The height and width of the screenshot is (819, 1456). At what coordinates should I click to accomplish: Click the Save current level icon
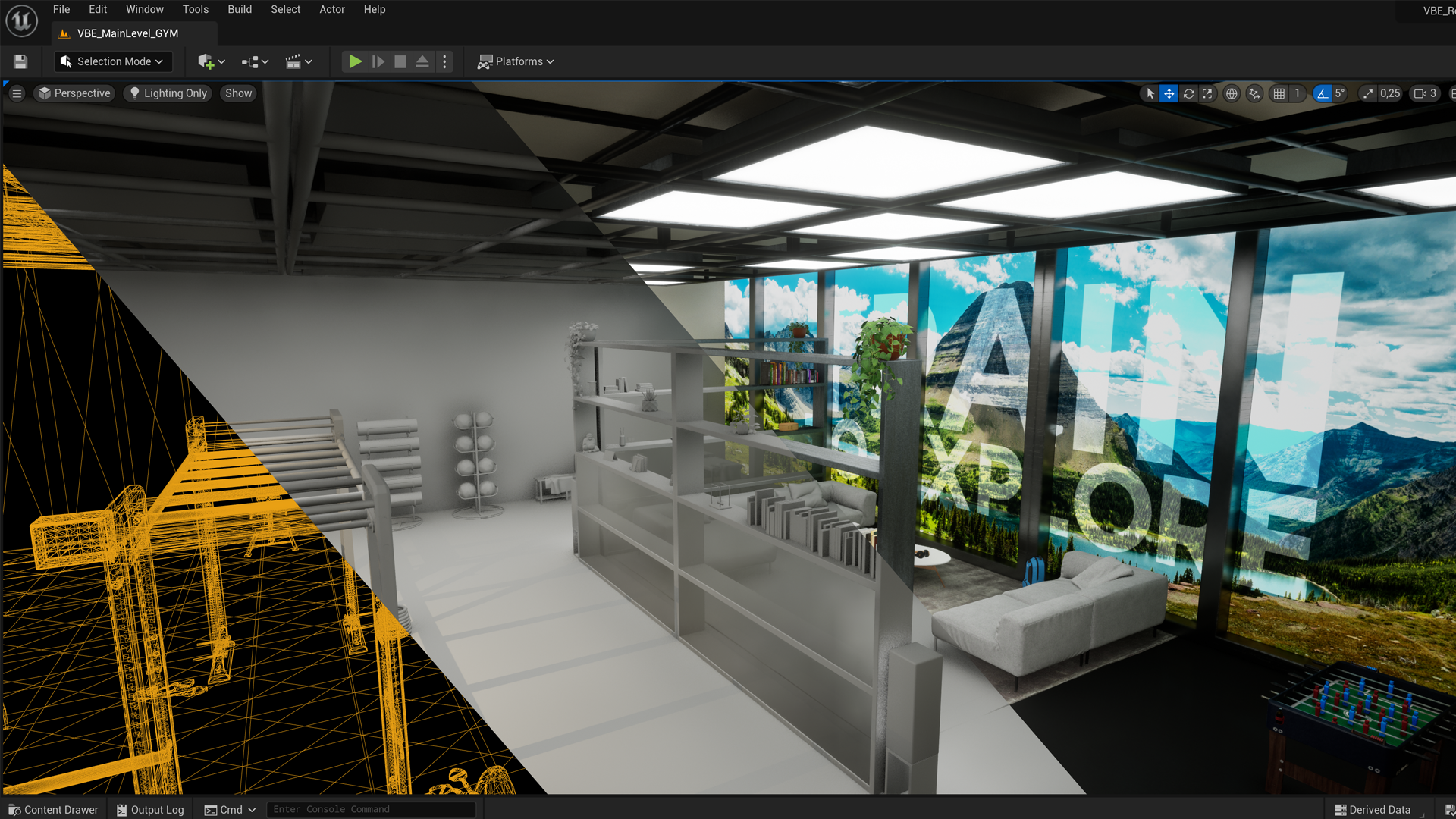coord(20,61)
